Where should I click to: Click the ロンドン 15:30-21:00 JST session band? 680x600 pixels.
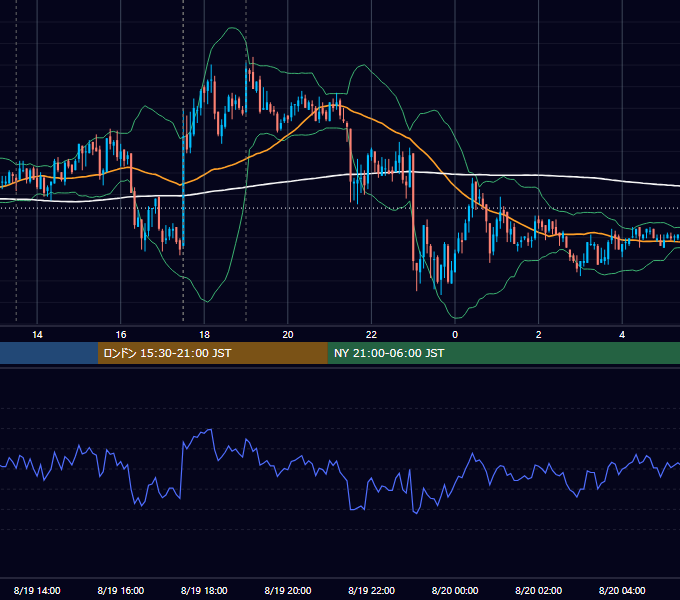tap(212, 353)
